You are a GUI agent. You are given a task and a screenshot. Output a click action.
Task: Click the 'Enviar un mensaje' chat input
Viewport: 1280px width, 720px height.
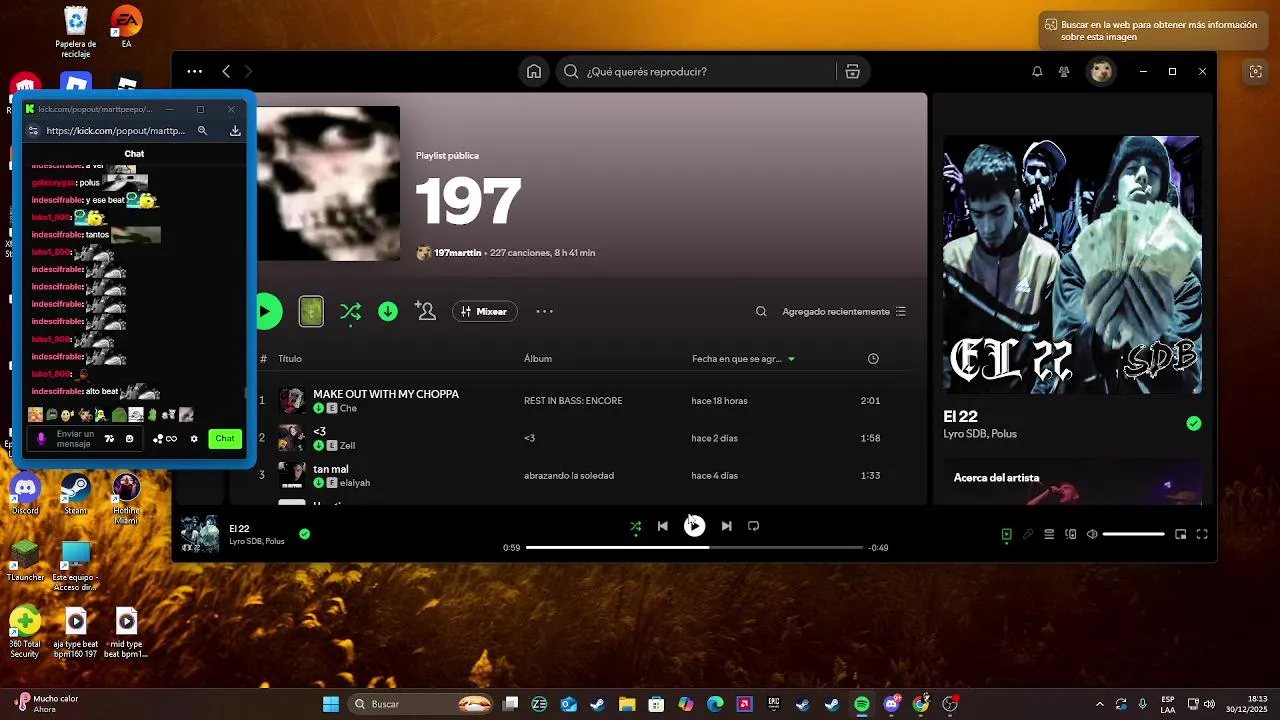coord(75,439)
